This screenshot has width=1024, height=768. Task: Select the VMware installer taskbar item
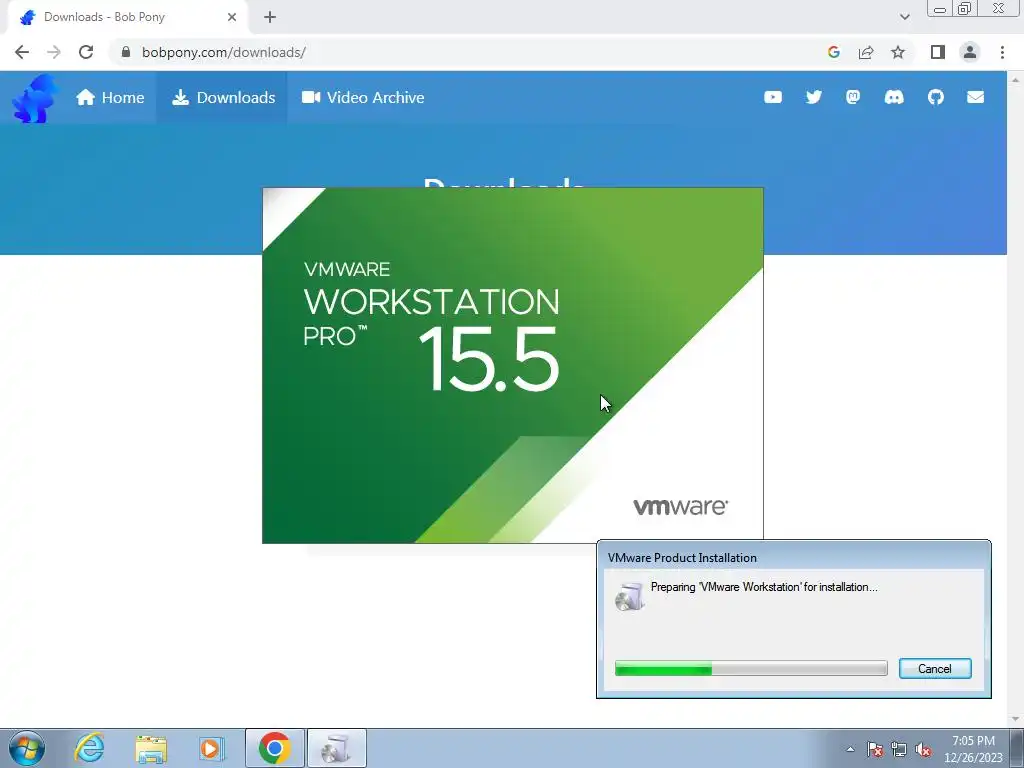336,748
